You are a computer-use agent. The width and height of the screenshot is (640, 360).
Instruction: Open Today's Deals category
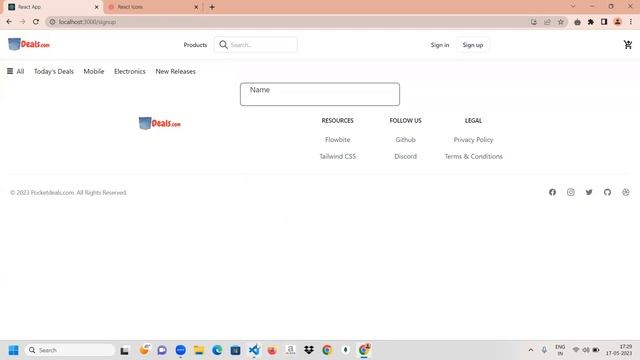54,71
